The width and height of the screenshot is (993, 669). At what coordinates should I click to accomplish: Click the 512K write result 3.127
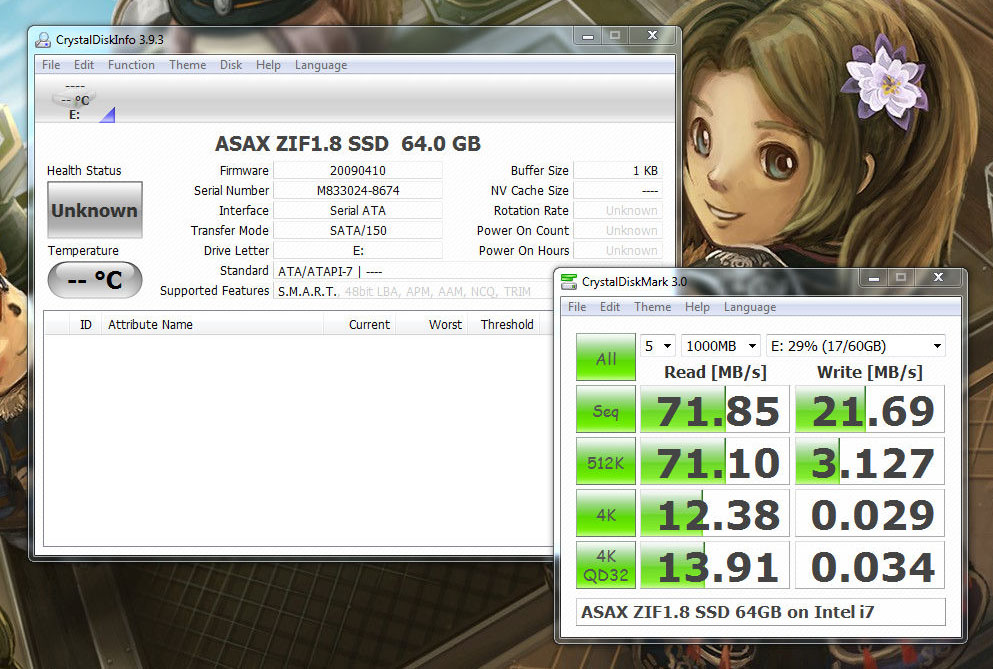coord(870,461)
